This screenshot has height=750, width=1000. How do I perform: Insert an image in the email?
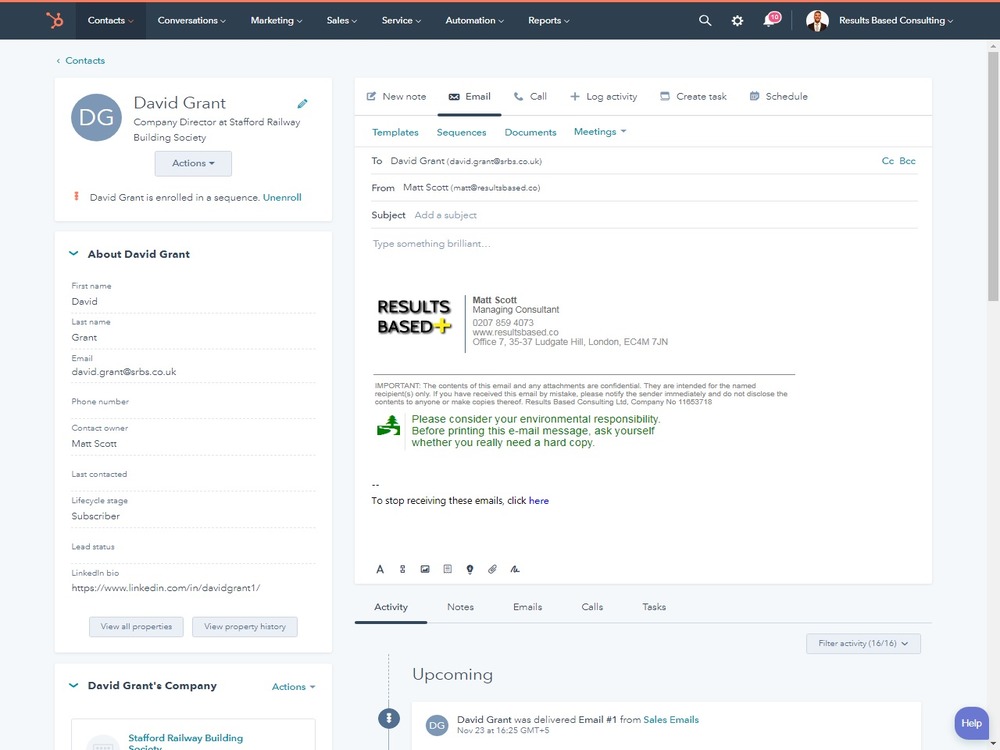(x=425, y=570)
